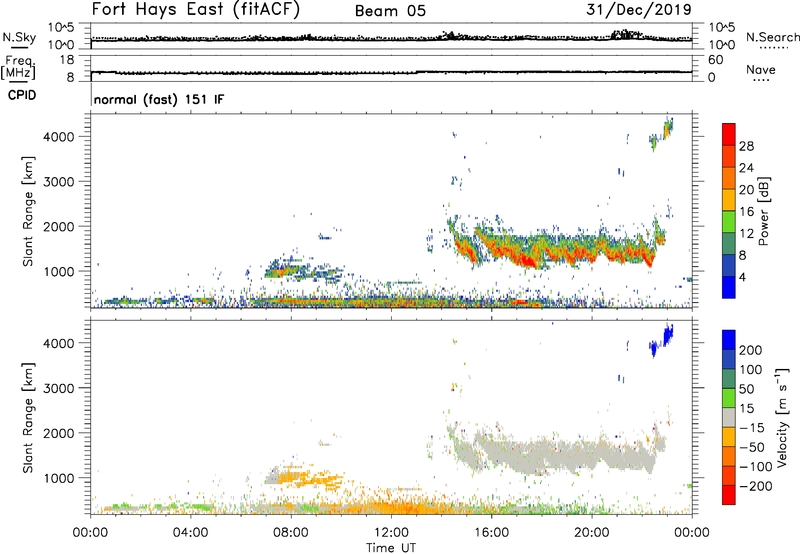Viewport: 800px width, 554px height.
Task: Click the 'Slant Range [km]' label of velocity panel
Action: (x=28, y=418)
